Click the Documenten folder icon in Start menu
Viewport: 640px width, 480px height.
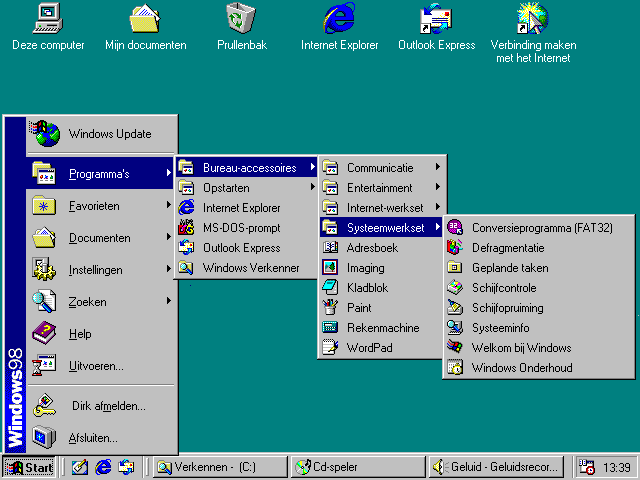click(44, 237)
